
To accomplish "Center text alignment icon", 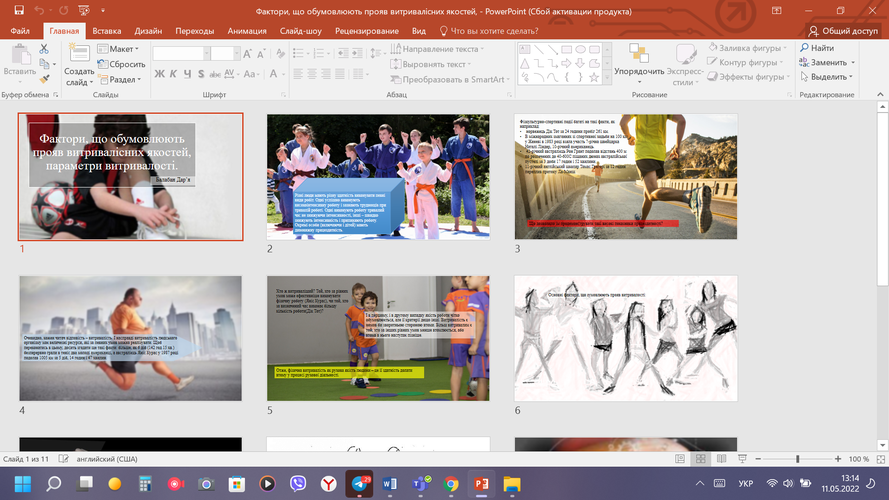I will click(312, 74).
